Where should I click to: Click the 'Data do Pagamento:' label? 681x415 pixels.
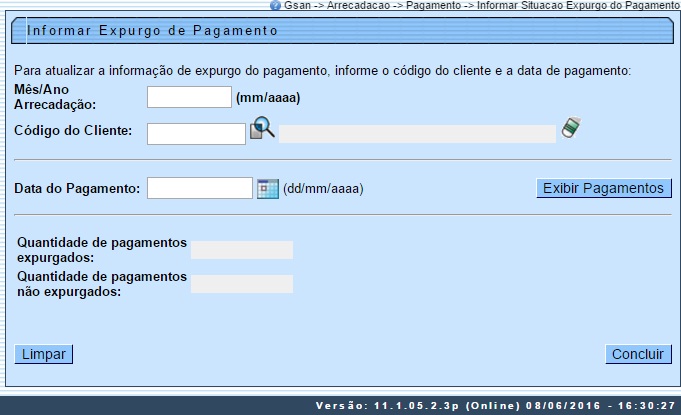point(77,188)
